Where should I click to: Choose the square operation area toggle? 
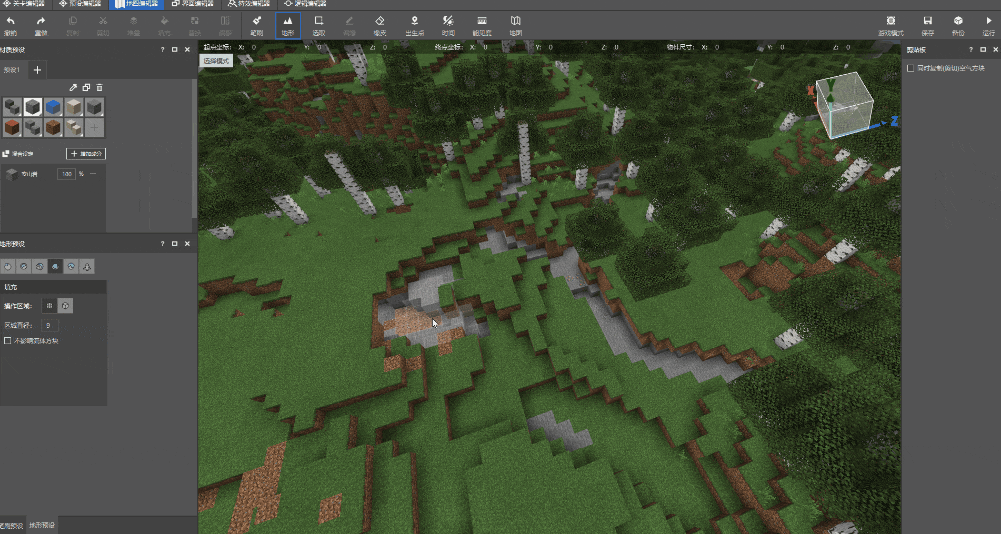click(x=50, y=306)
